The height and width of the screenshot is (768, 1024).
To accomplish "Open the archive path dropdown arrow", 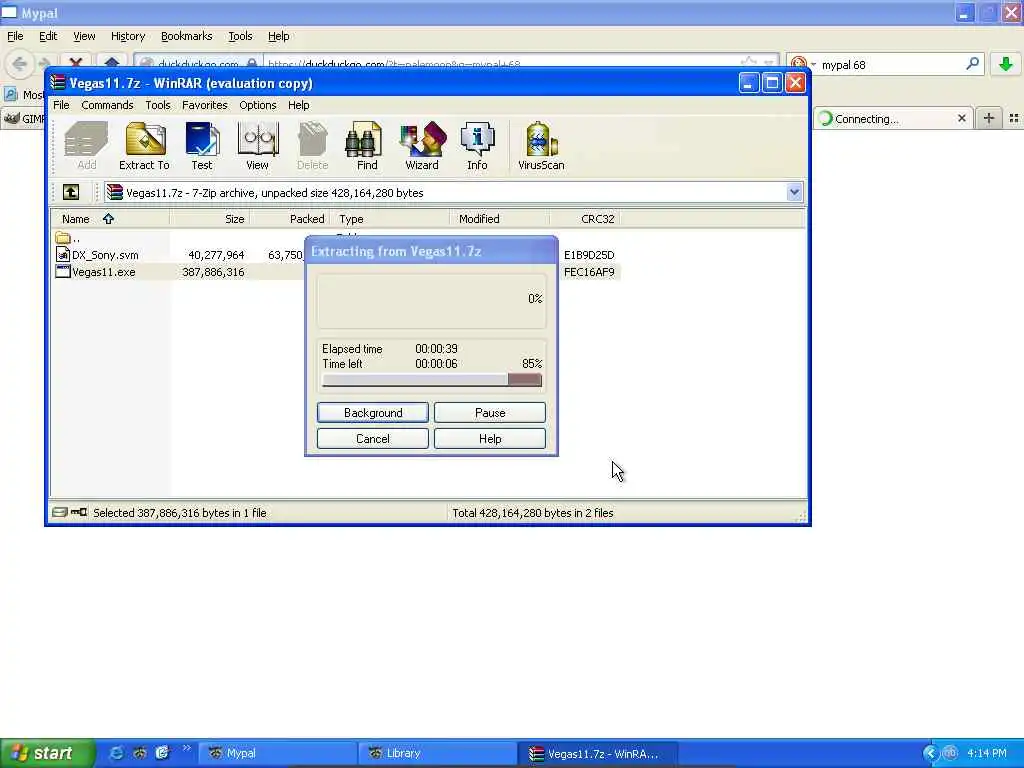I will click(794, 193).
